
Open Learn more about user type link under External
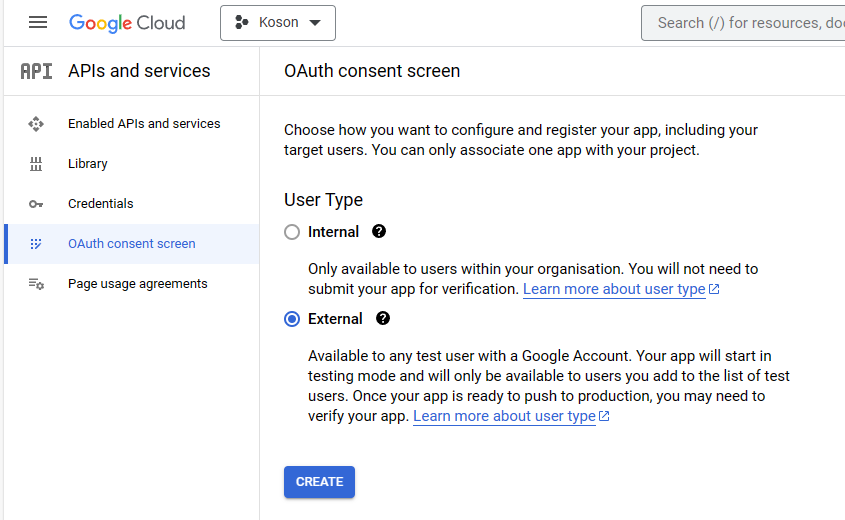tap(504, 417)
